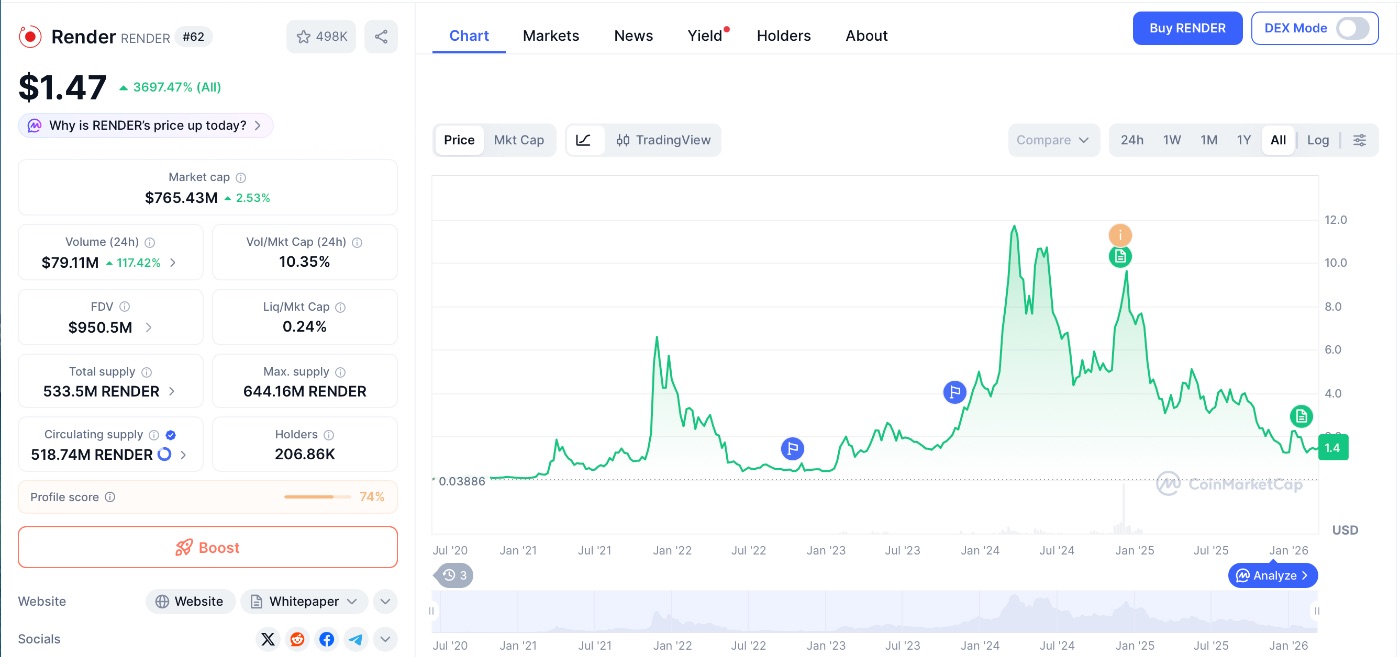Open the Holders tab

pyautogui.click(x=783, y=36)
